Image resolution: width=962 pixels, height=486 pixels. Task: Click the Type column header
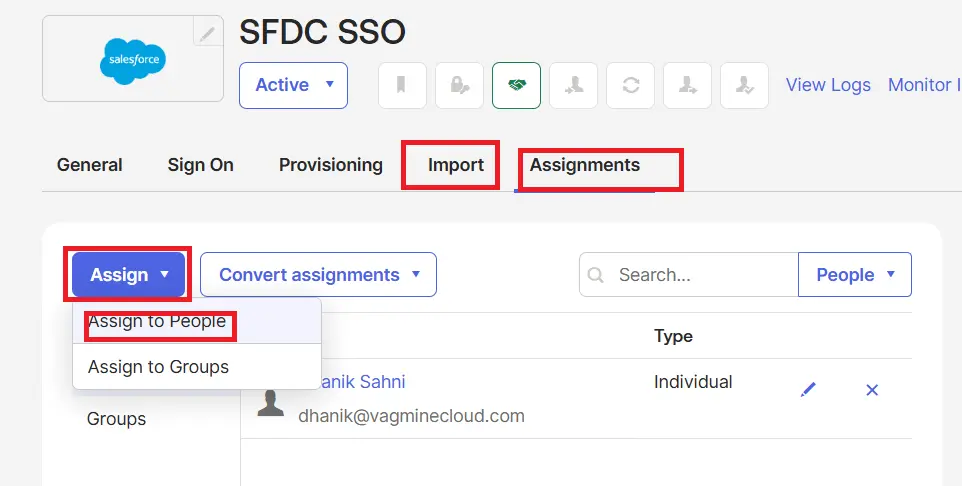[673, 336]
